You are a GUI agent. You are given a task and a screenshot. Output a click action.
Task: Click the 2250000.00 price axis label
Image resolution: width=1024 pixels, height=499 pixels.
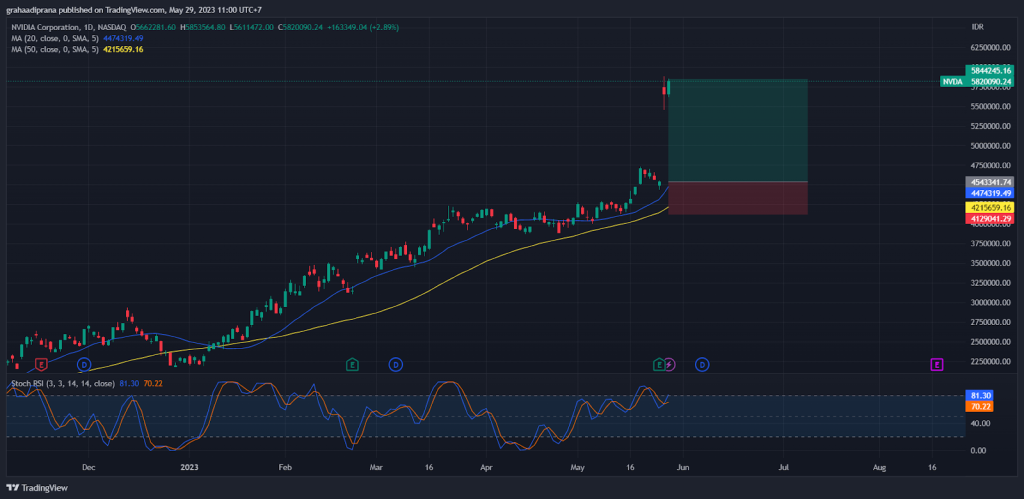click(x=992, y=361)
